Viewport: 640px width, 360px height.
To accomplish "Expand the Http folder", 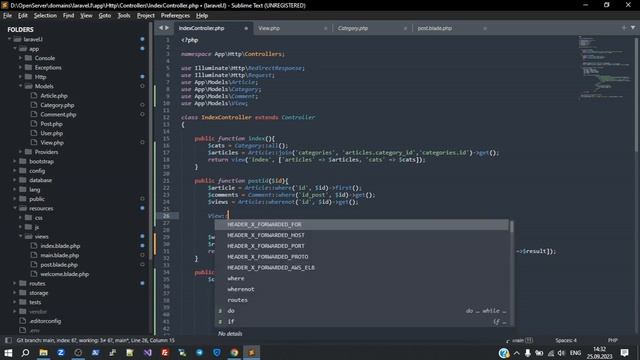I will pyautogui.click(x=20, y=77).
